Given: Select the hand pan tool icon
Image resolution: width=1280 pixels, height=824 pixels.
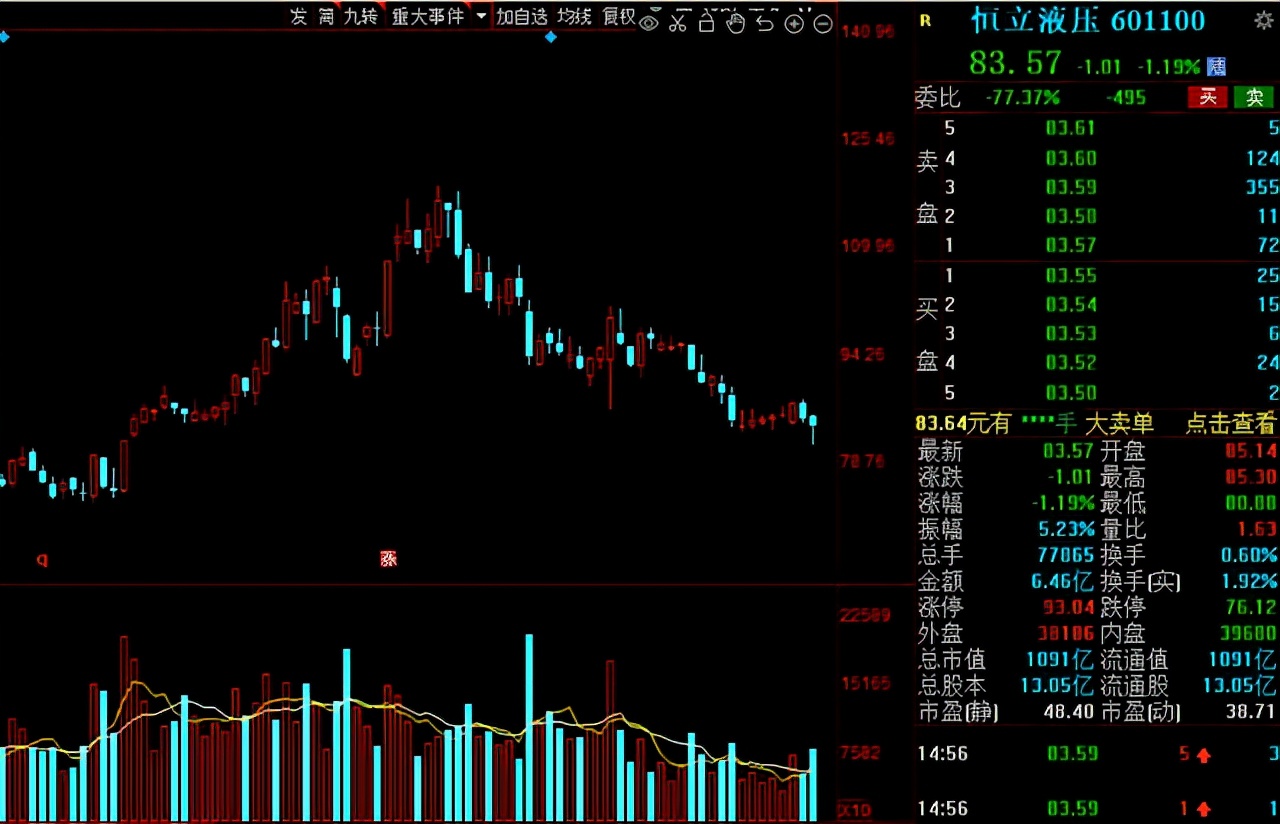Looking at the screenshot, I should coord(735,21).
